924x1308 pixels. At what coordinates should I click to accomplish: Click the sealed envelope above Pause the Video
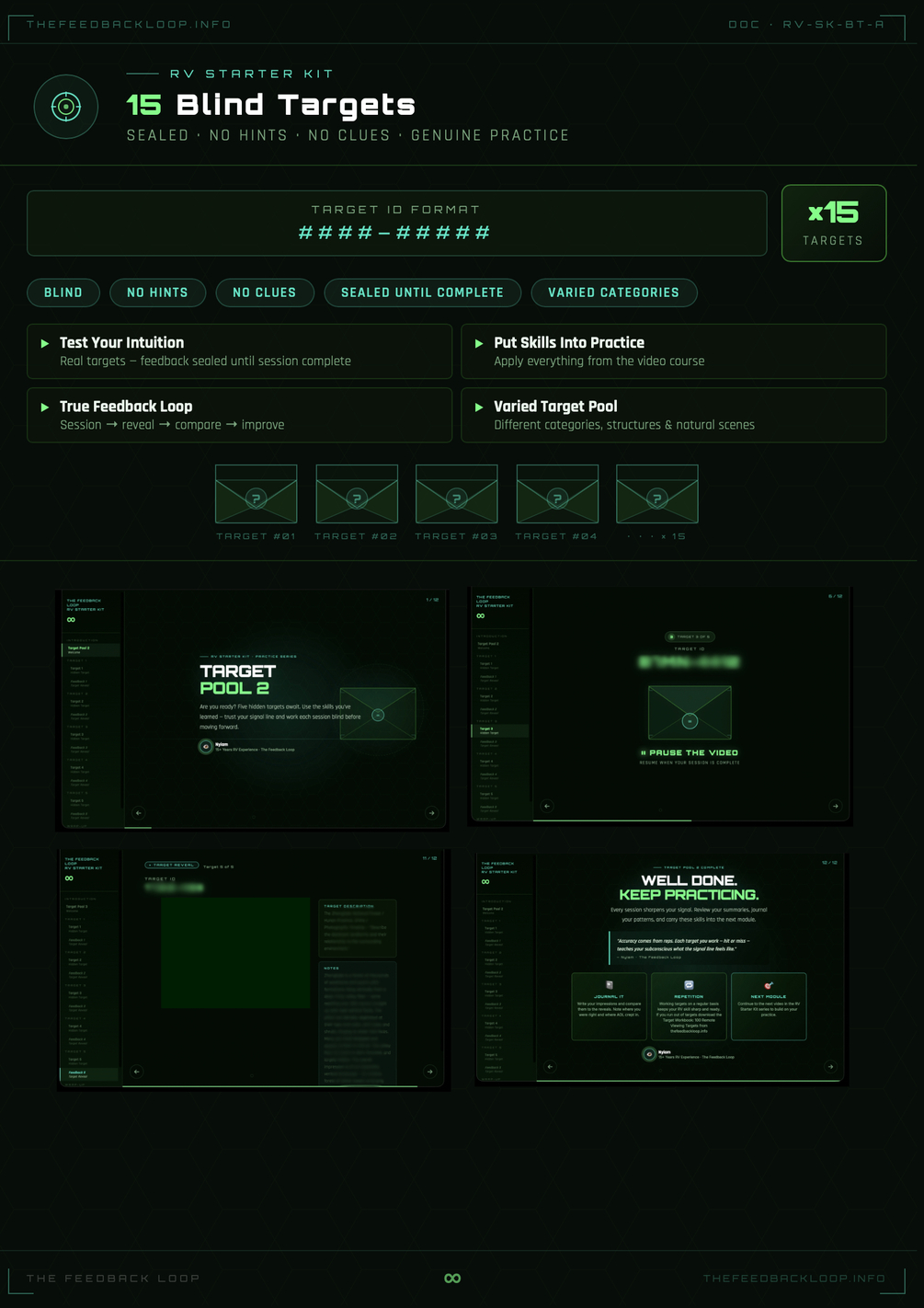click(690, 712)
